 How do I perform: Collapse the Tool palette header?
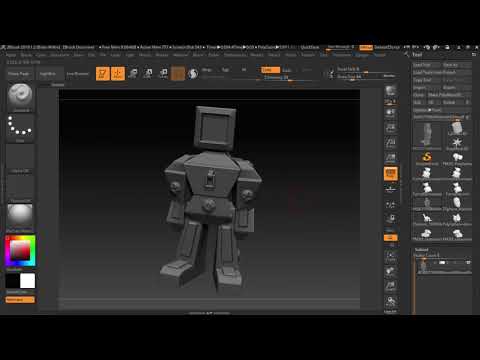point(418,55)
